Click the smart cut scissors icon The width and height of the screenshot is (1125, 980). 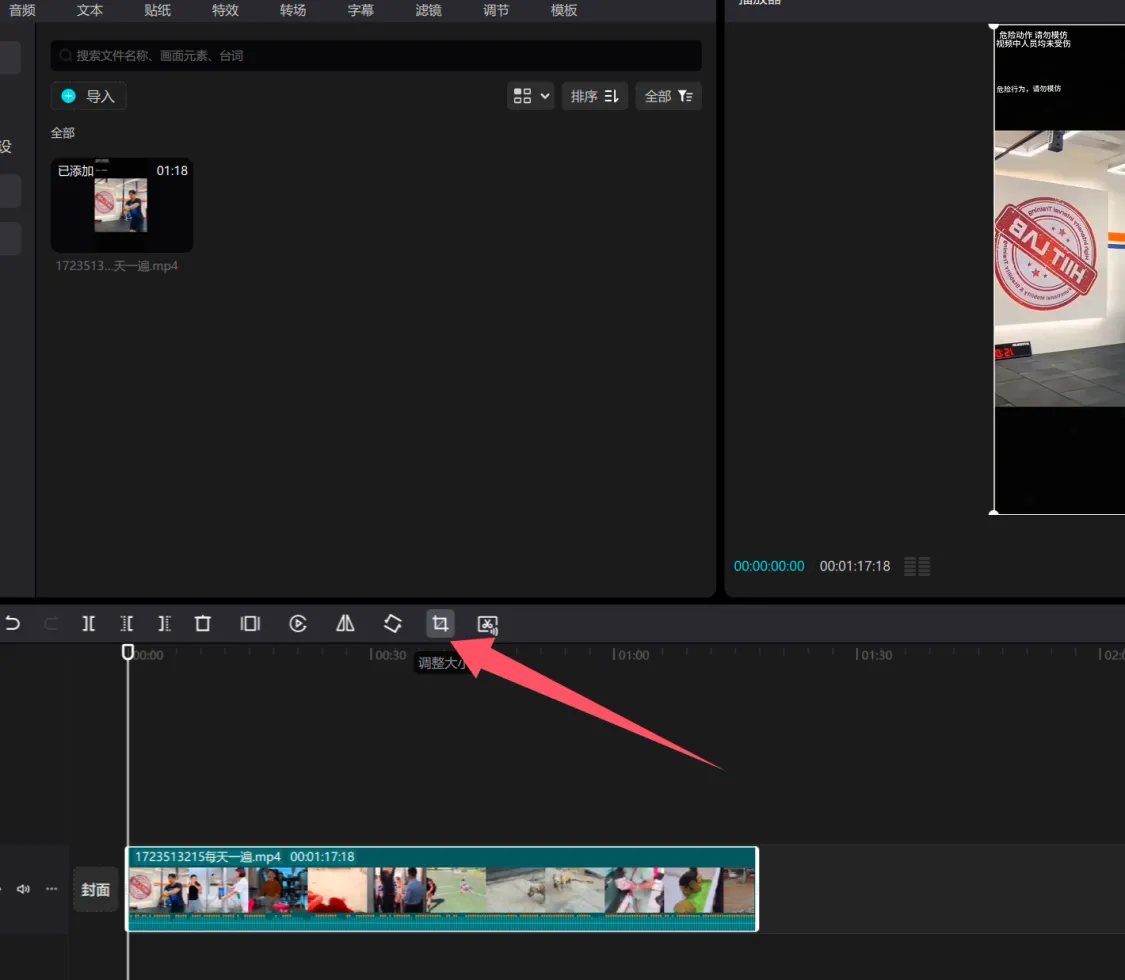pos(487,625)
